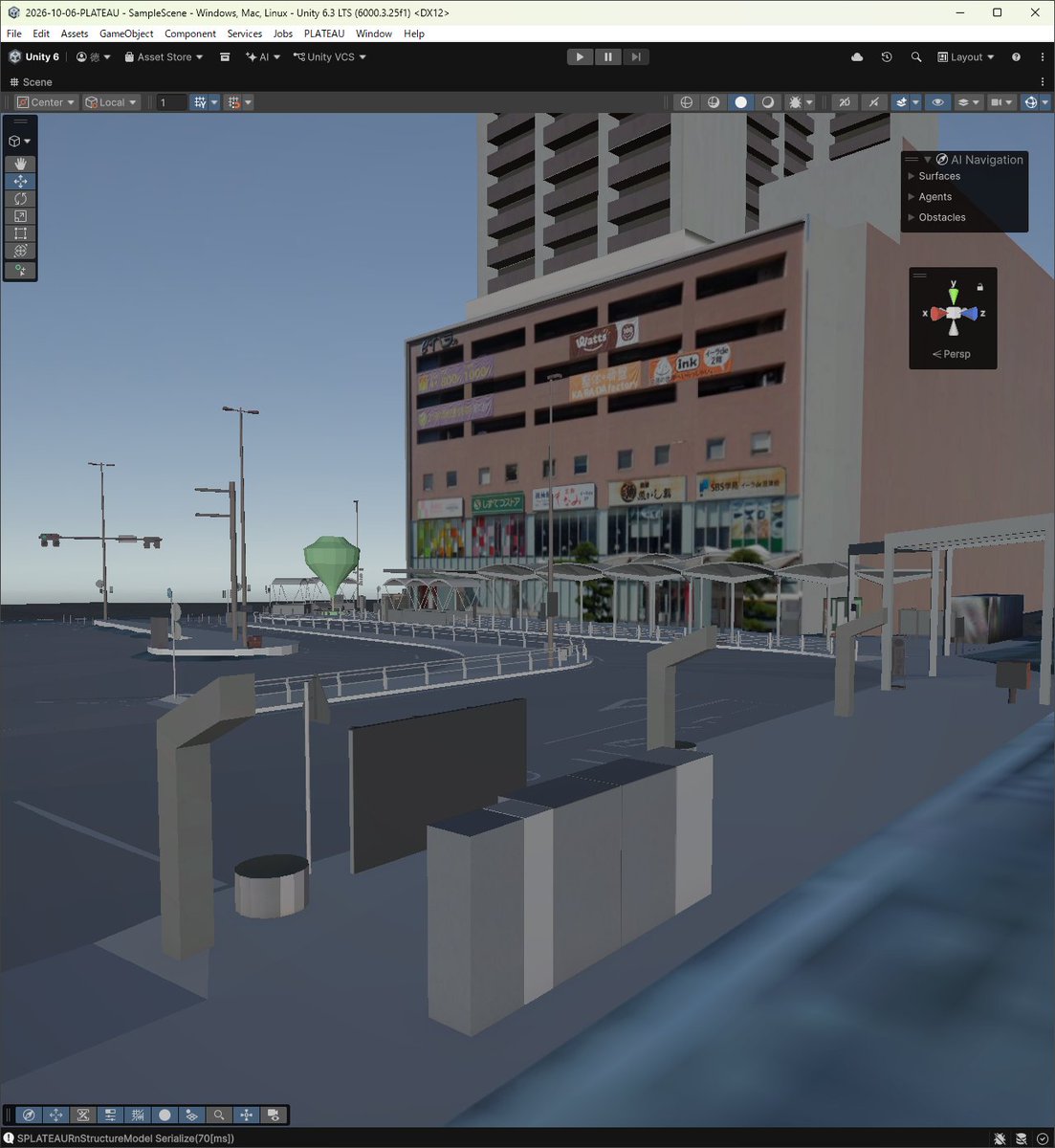Open the Local handle rotation dropdown
The width and height of the screenshot is (1055, 1148).
[x=111, y=102]
